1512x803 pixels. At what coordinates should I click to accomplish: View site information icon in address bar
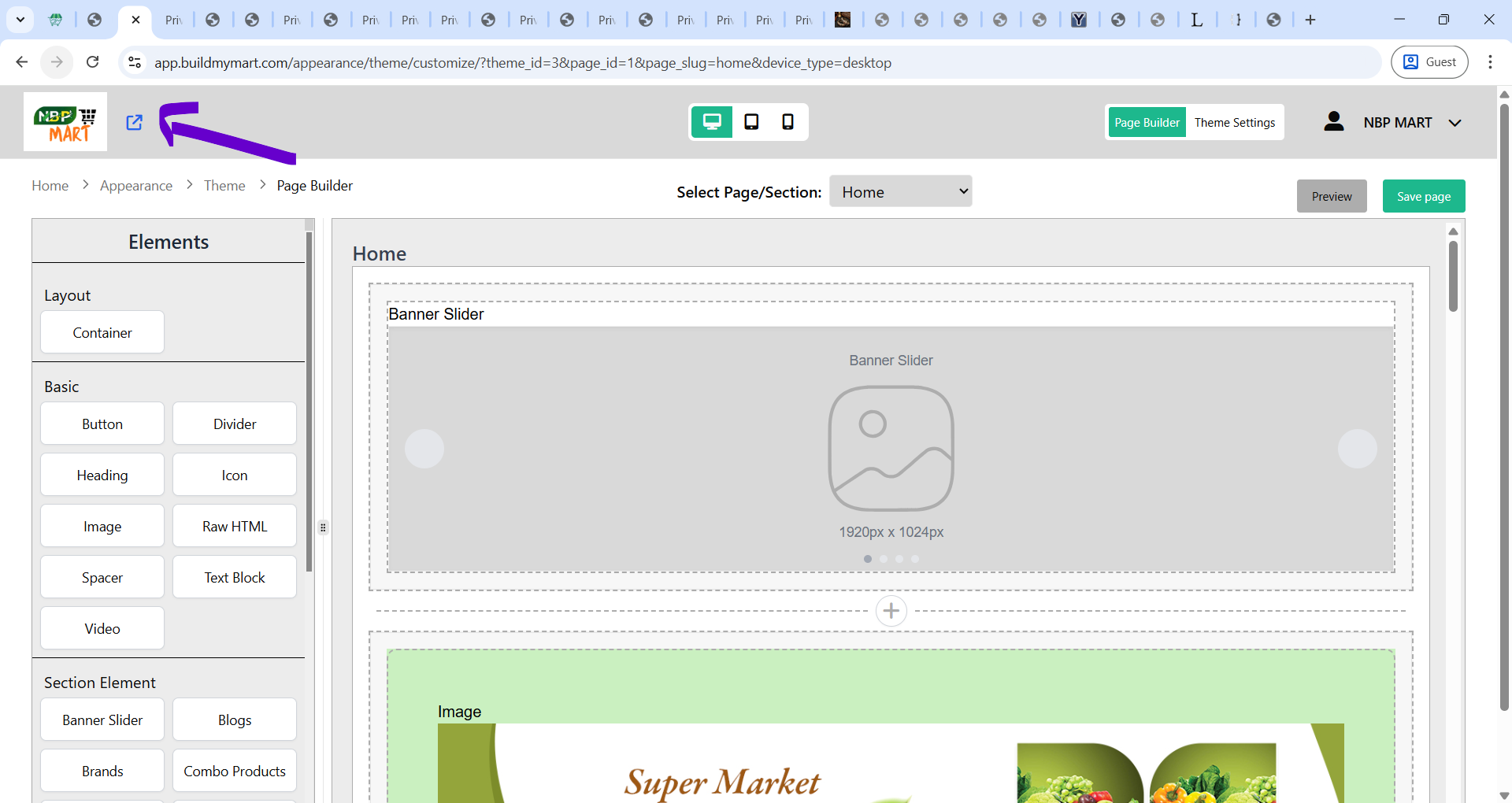click(x=135, y=62)
